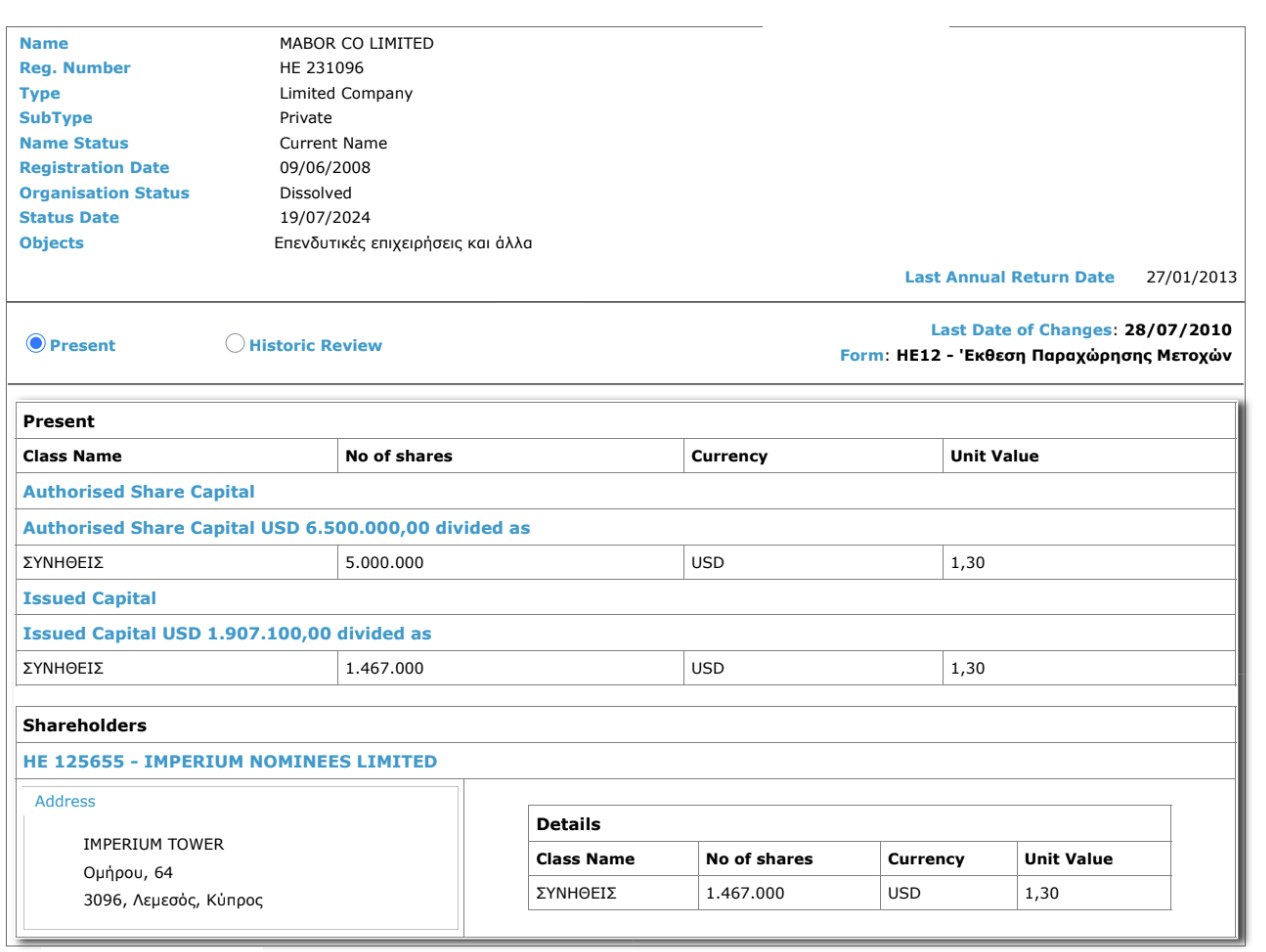Click the Last Annual Return Date label
The image size is (1266, 952).
1009,277
